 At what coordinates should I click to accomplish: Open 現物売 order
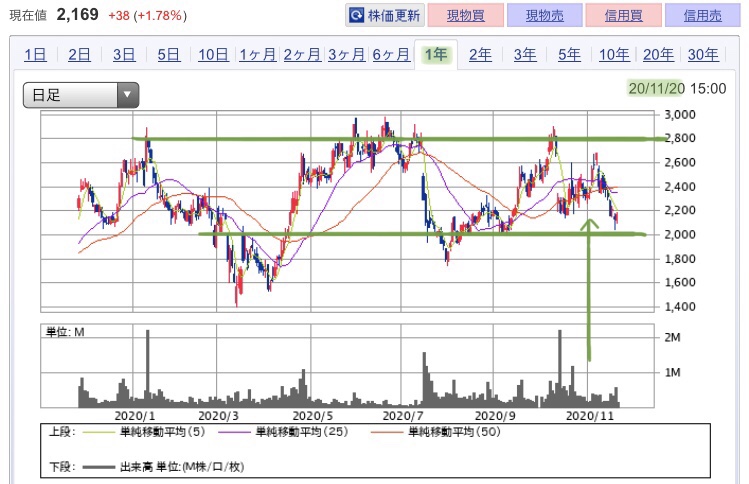tap(545, 16)
